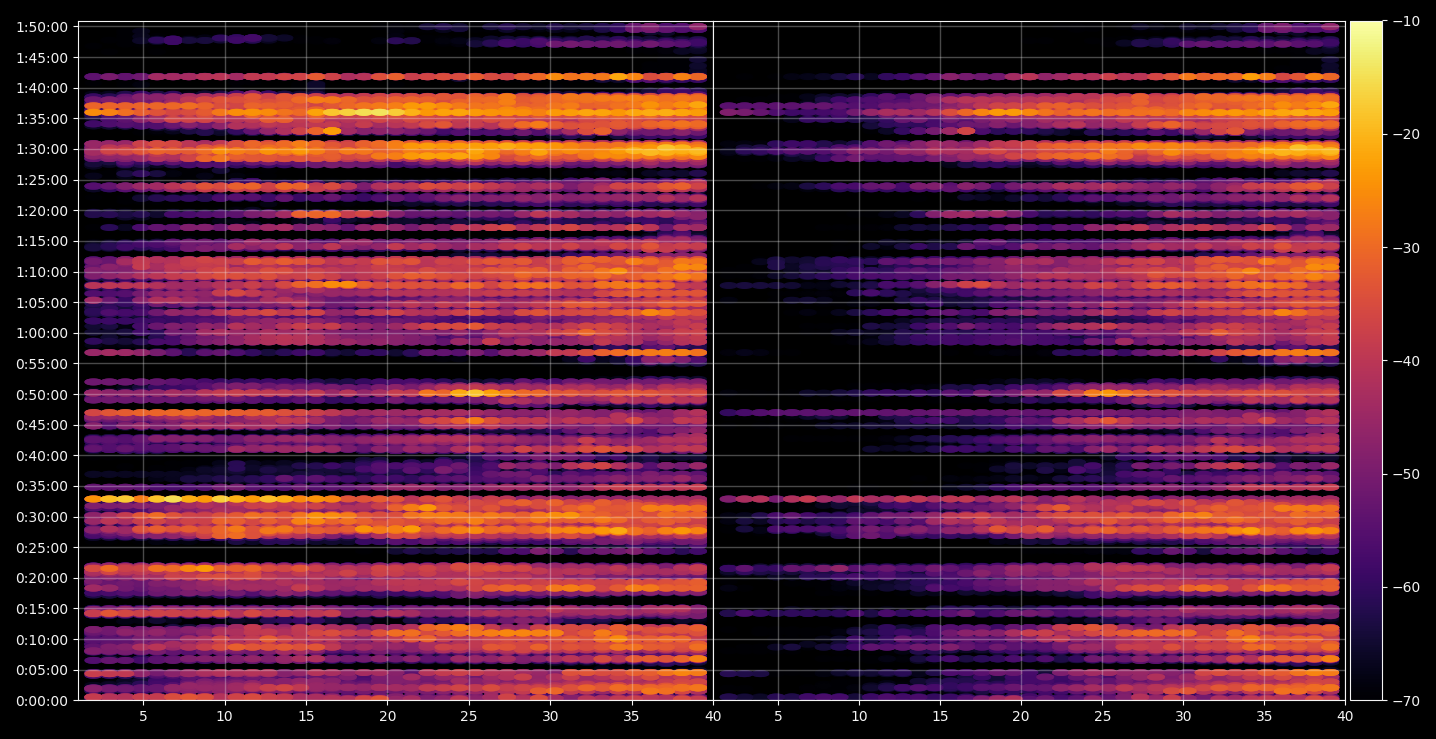Select x-axis label 30 of the left heatmap
1436x739 pixels.
pos(550,717)
